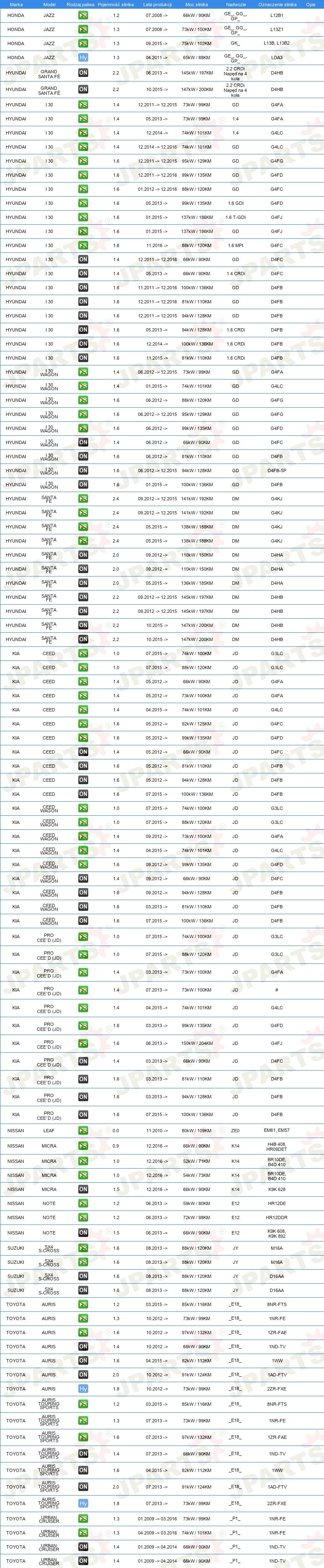Screen dimensions: 324x1568
Task: Click the petrol icon in the i30 1.6 T-GDI row
Action: click(83, 217)
